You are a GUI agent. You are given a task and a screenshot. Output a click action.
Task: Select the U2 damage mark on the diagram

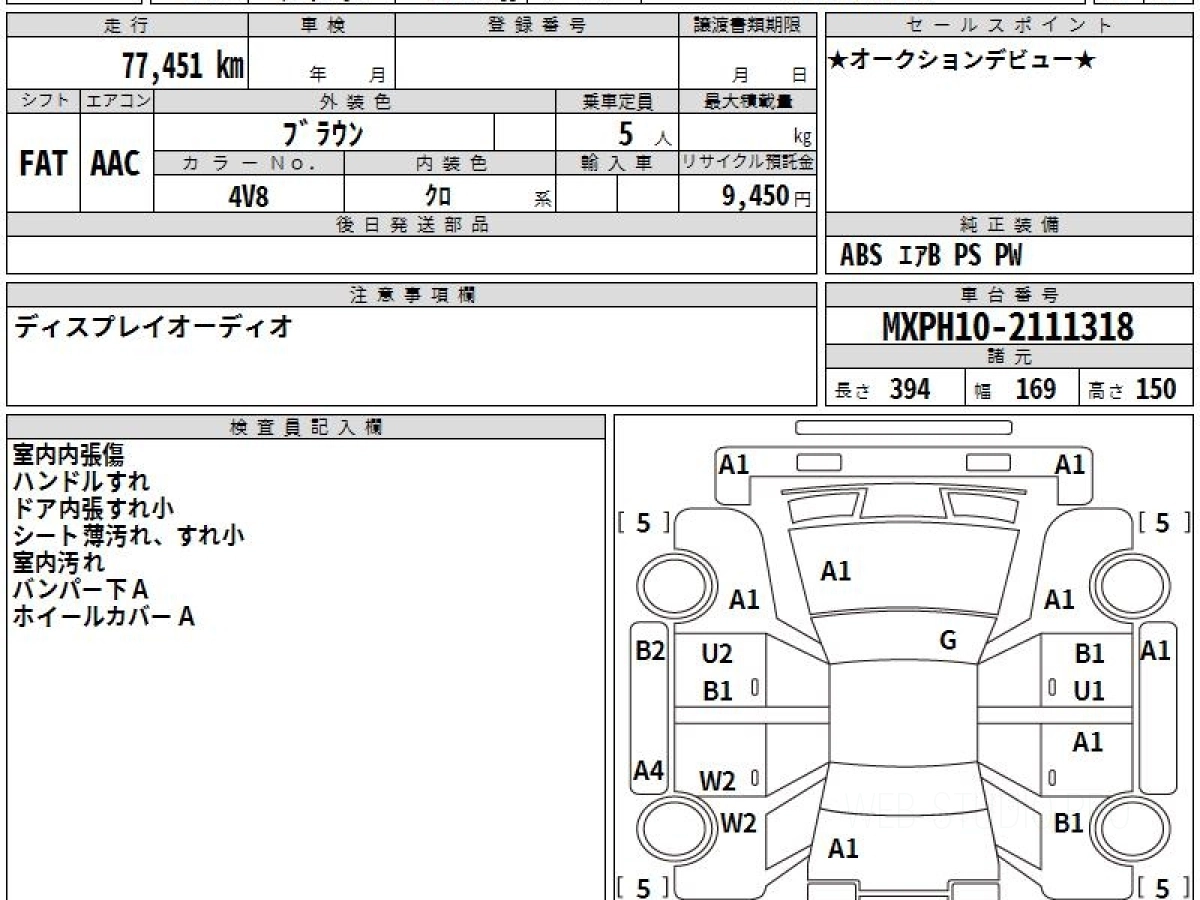717,654
